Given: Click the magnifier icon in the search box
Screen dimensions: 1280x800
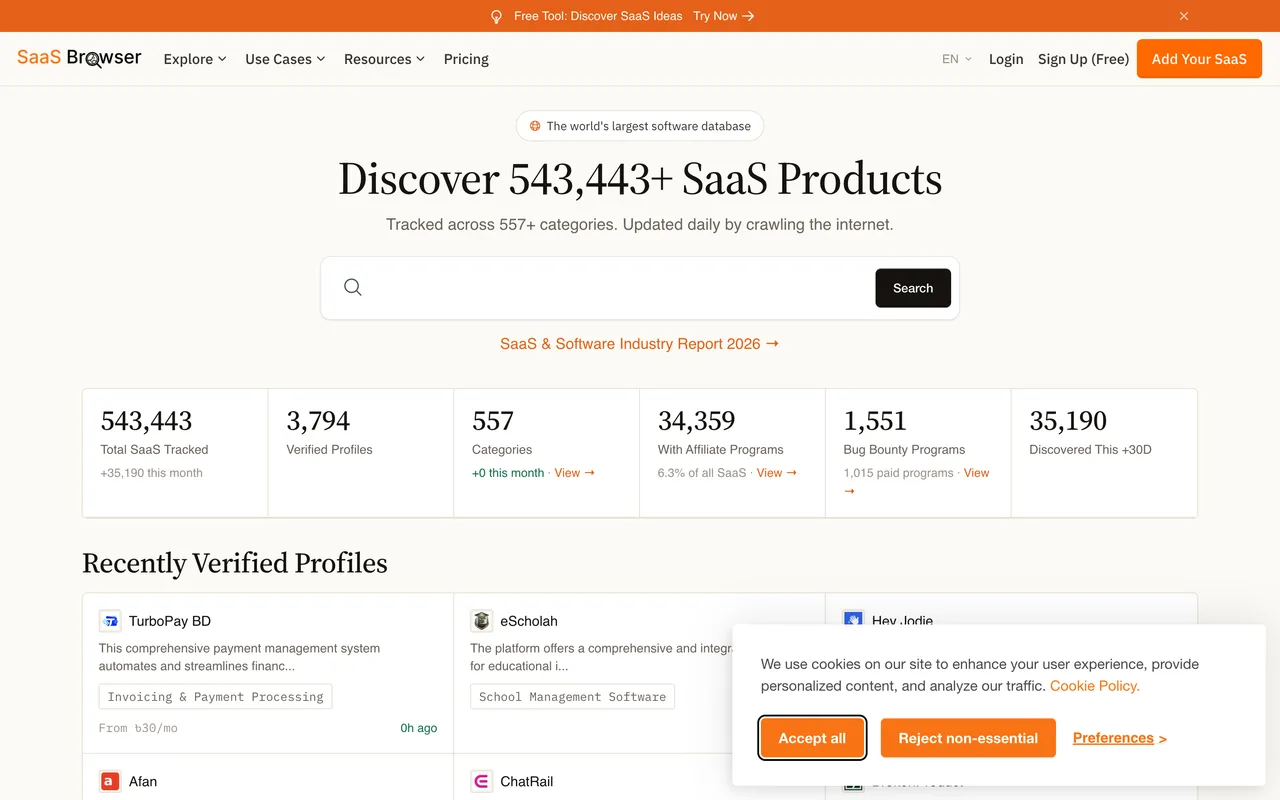Looking at the screenshot, I should click(353, 287).
